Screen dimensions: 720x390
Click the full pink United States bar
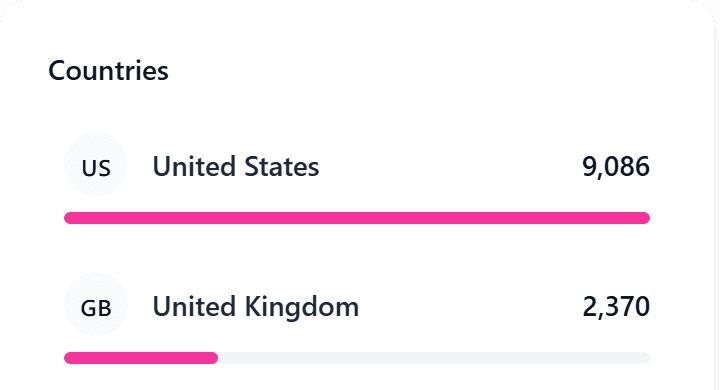click(x=357, y=218)
